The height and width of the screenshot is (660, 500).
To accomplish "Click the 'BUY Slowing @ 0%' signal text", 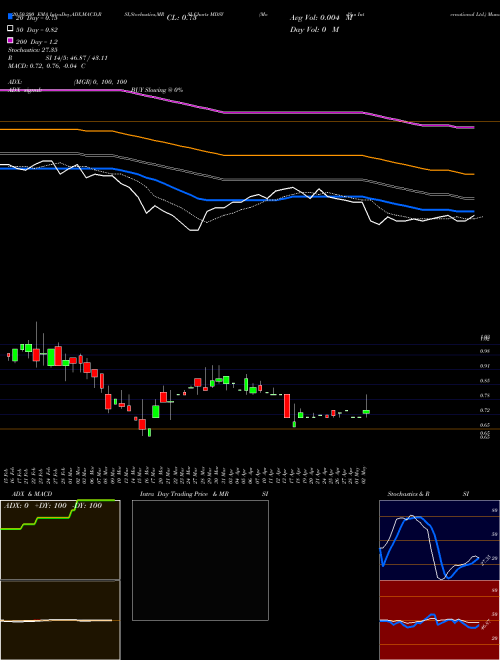I will click(x=157, y=90).
